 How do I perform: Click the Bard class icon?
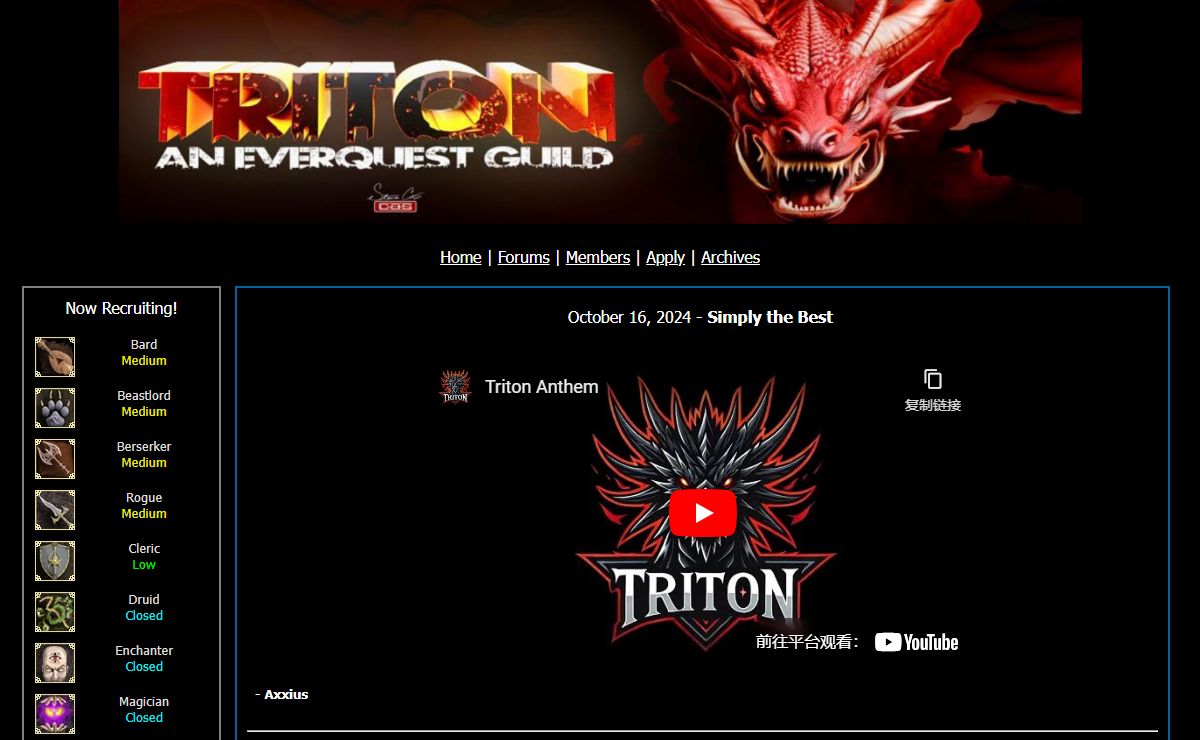tap(55, 357)
